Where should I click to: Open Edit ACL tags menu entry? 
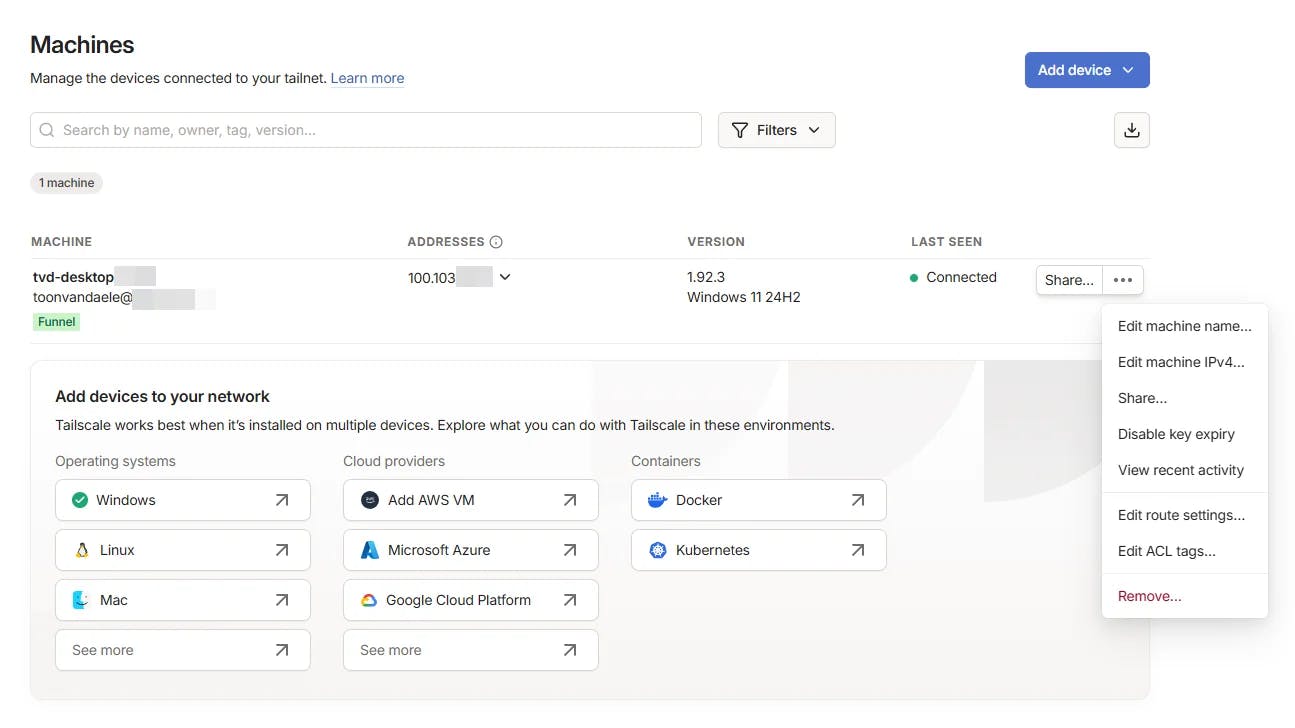(1166, 551)
